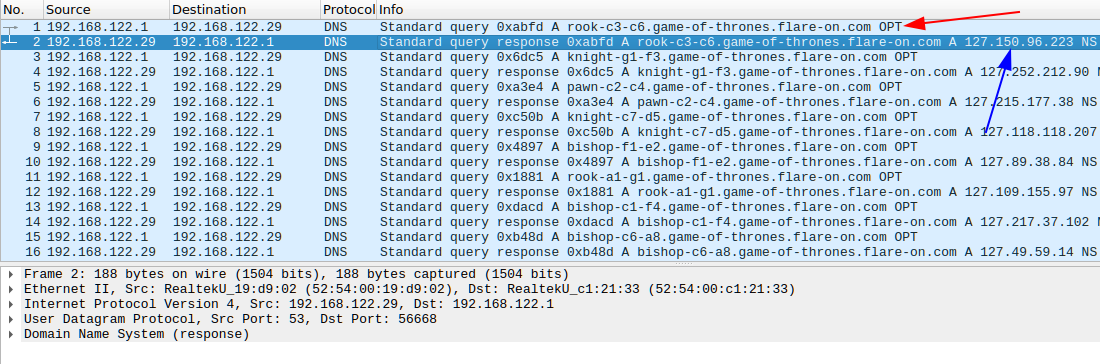
Task: Select packet 5 pawn-c2-c4 query
Action: click(x=550, y=87)
